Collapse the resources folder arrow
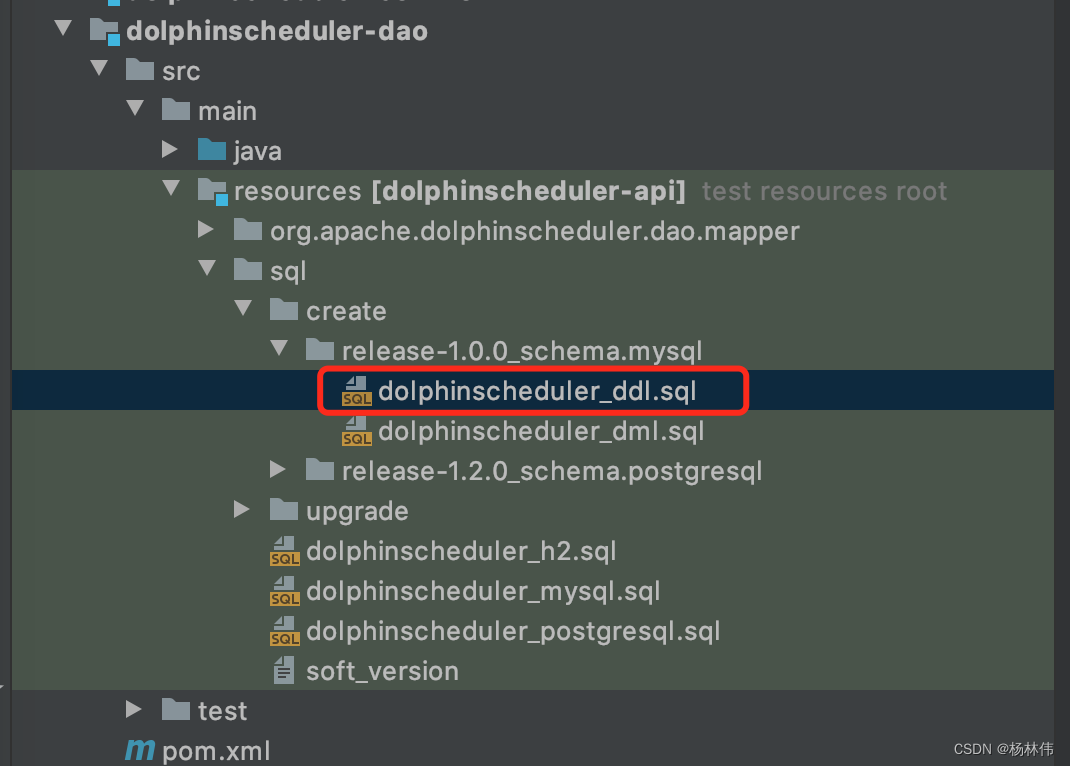 171,188
